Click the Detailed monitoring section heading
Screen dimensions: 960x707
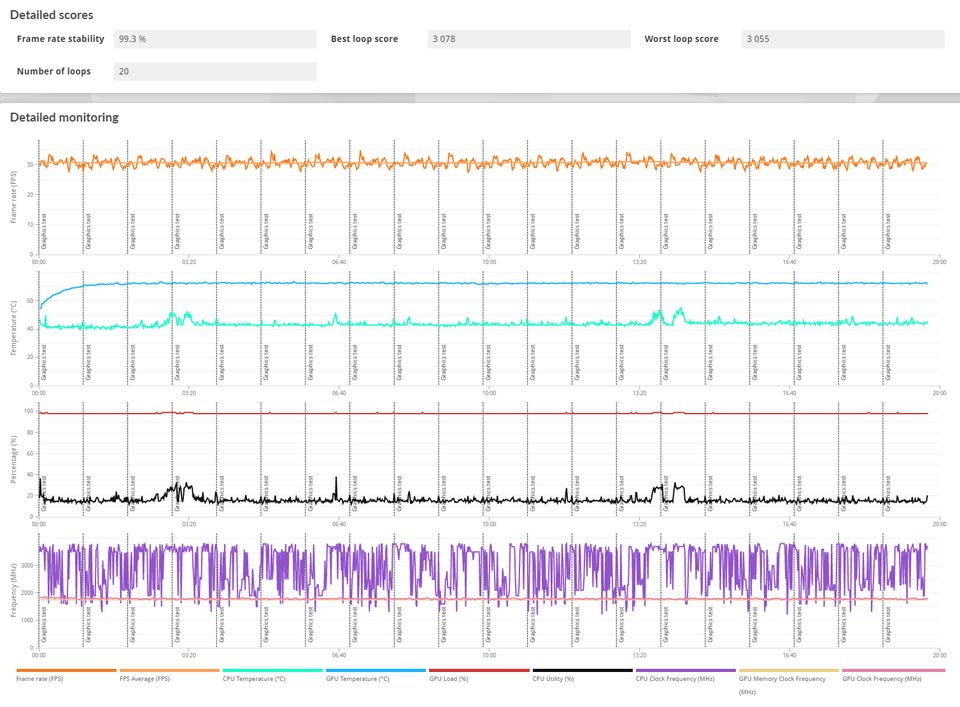(64, 117)
